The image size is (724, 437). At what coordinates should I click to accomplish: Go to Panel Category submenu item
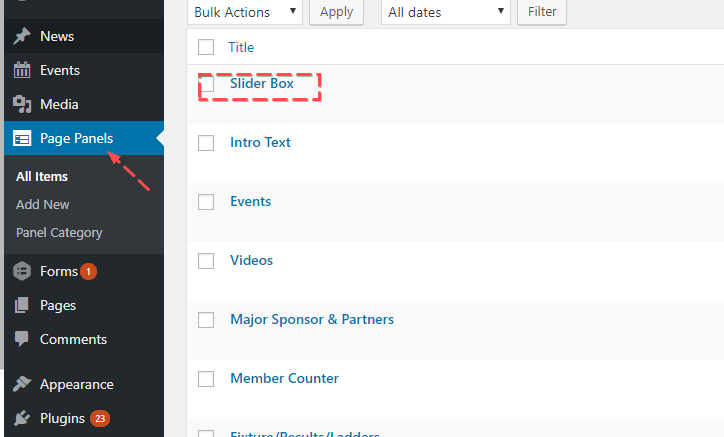(x=59, y=233)
